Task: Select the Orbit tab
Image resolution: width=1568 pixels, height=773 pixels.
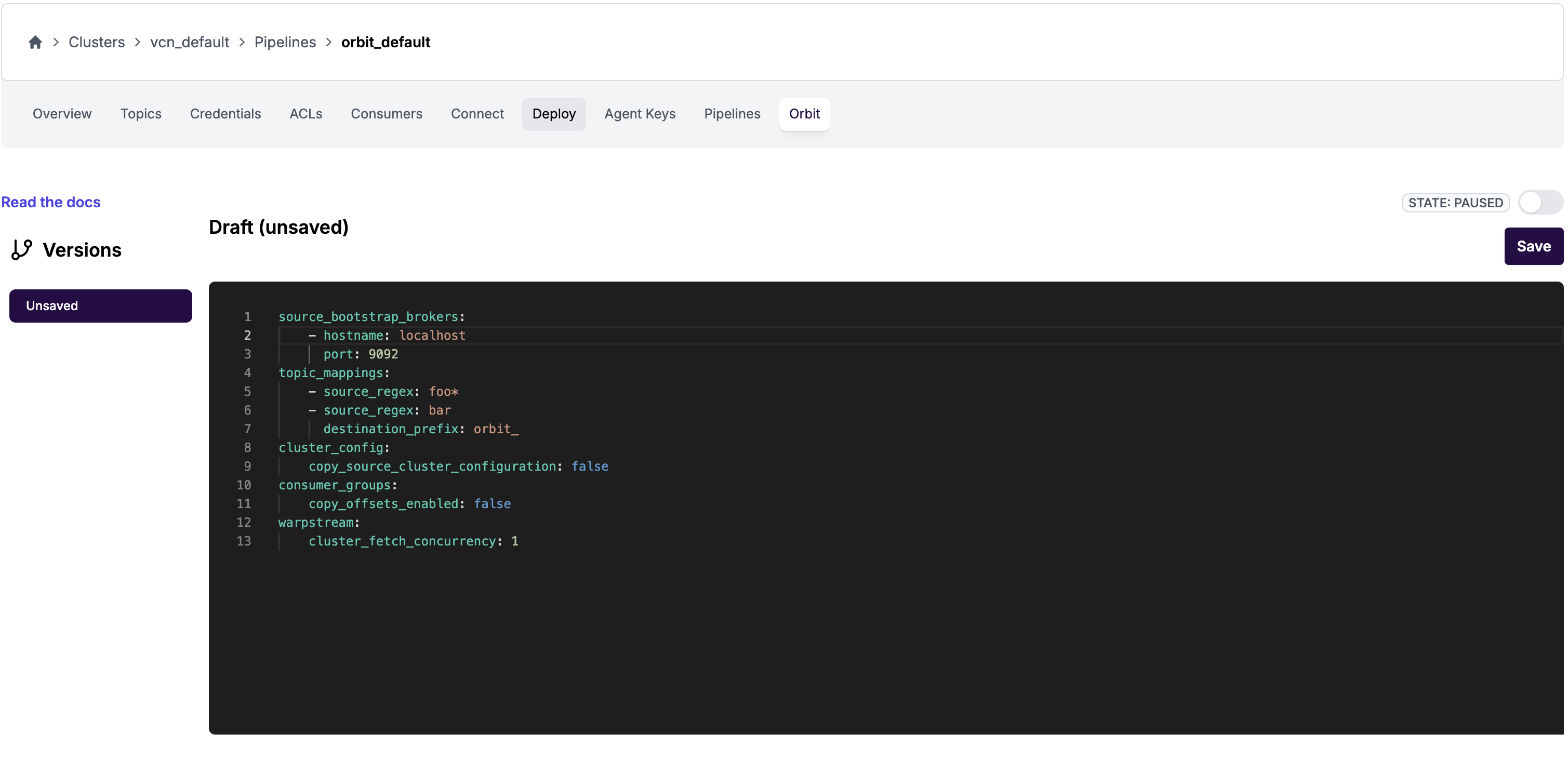Action: 804,114
